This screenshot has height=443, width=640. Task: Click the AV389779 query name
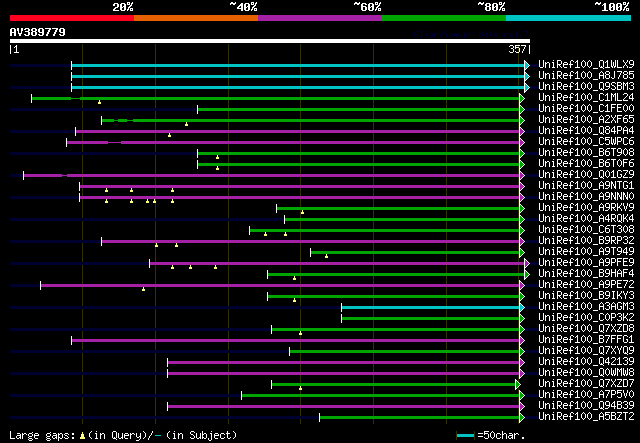(x=38, y=32)
